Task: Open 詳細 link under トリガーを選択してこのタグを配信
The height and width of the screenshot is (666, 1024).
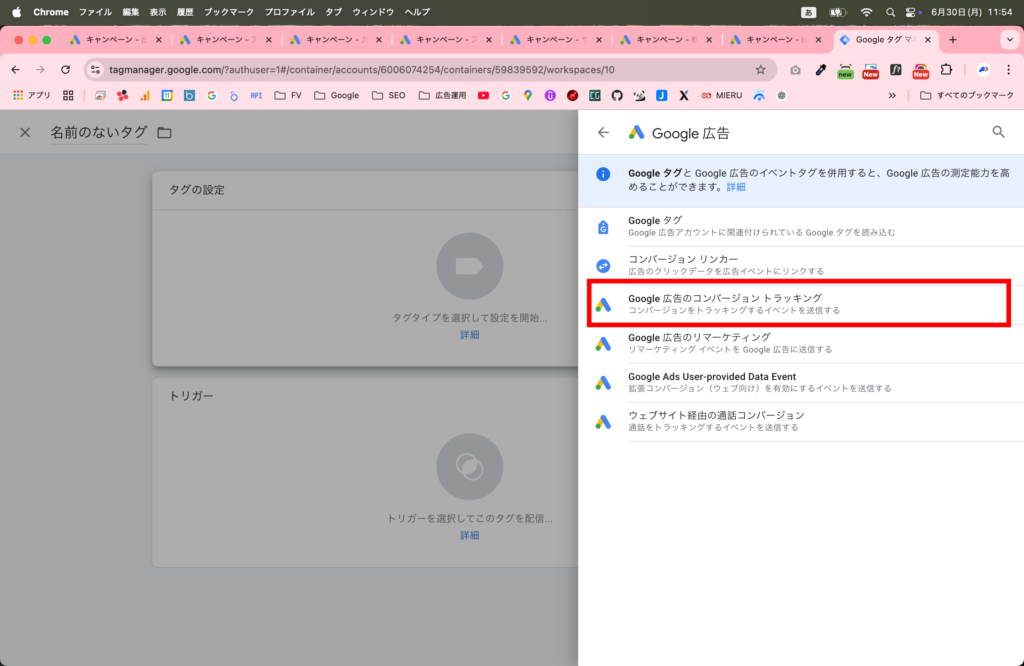Action: (470, 535)
